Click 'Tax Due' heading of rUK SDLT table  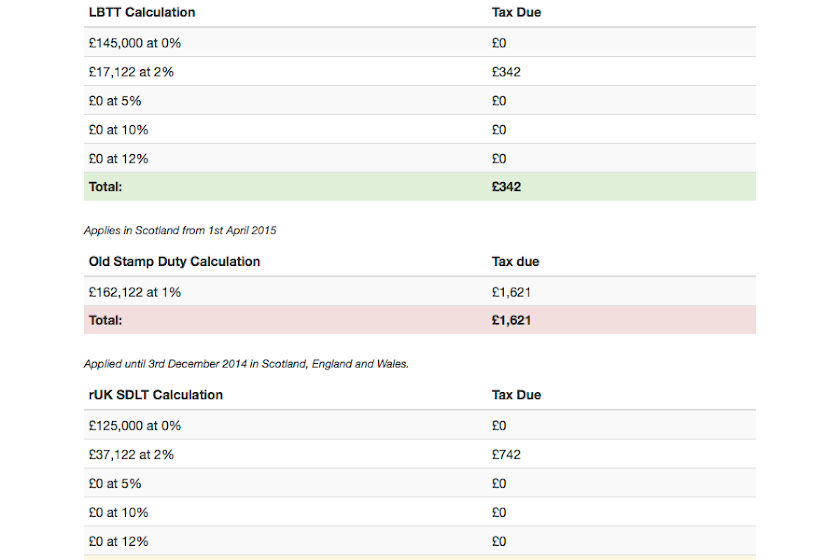(516, 395)
